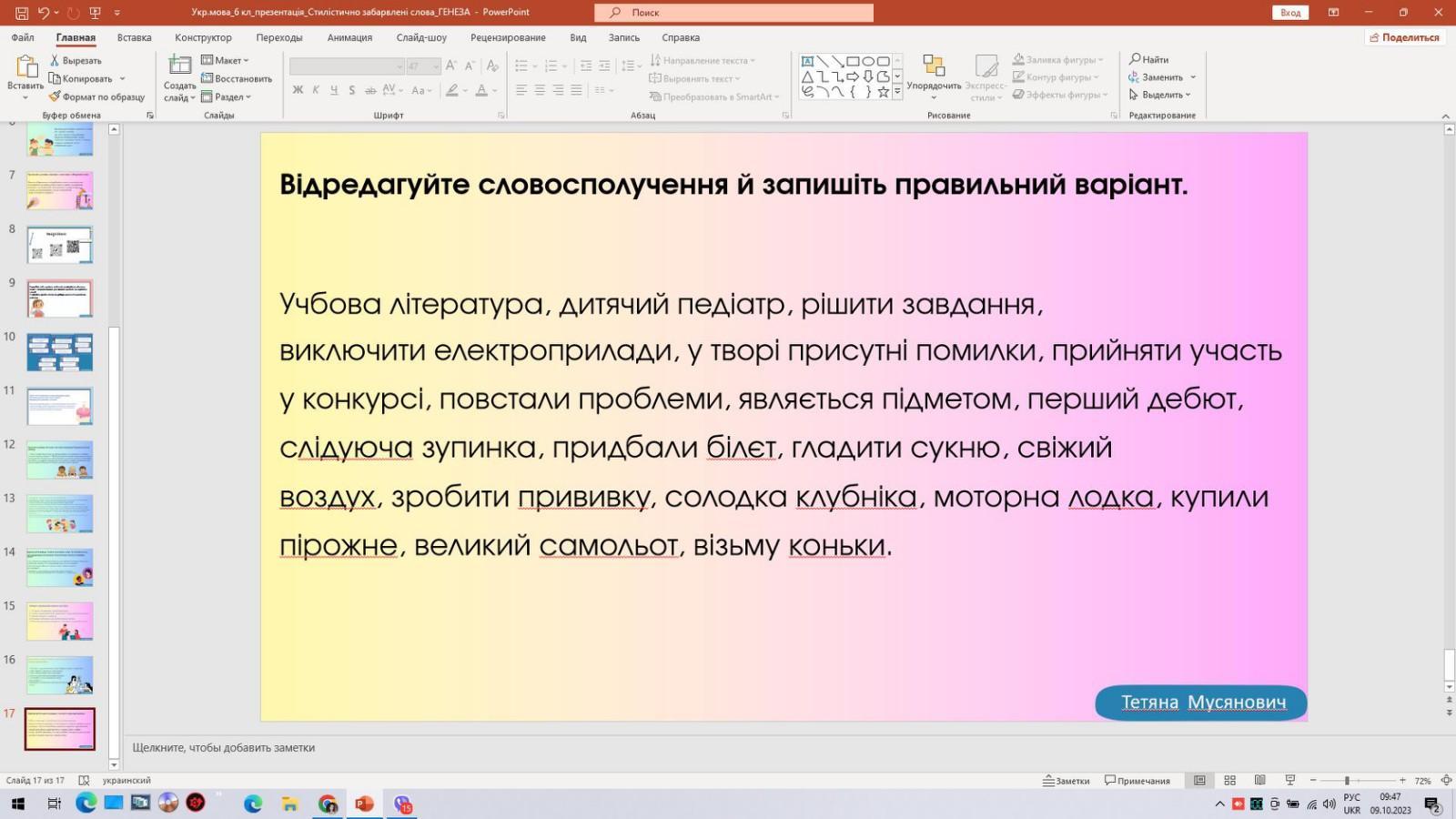The image size is (1456, 819).
Task: Click Find (Найти) in editing group
Action: (x=1149, y=59)
